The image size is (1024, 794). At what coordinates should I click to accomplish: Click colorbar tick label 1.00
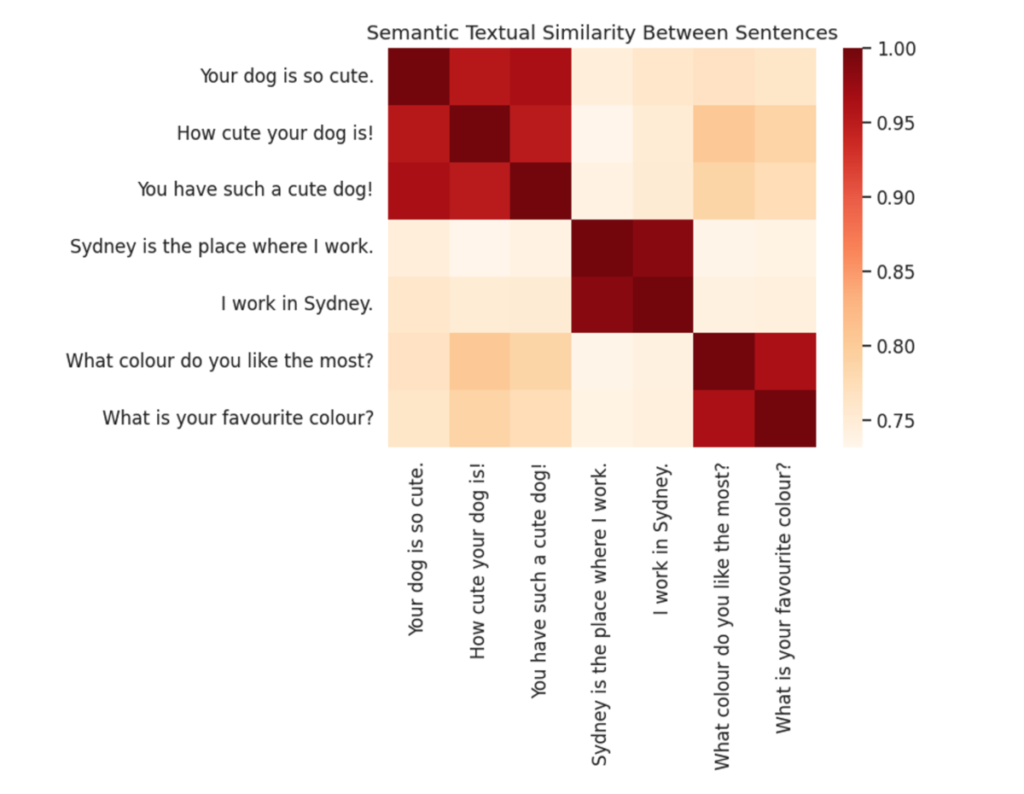[895, 49]
